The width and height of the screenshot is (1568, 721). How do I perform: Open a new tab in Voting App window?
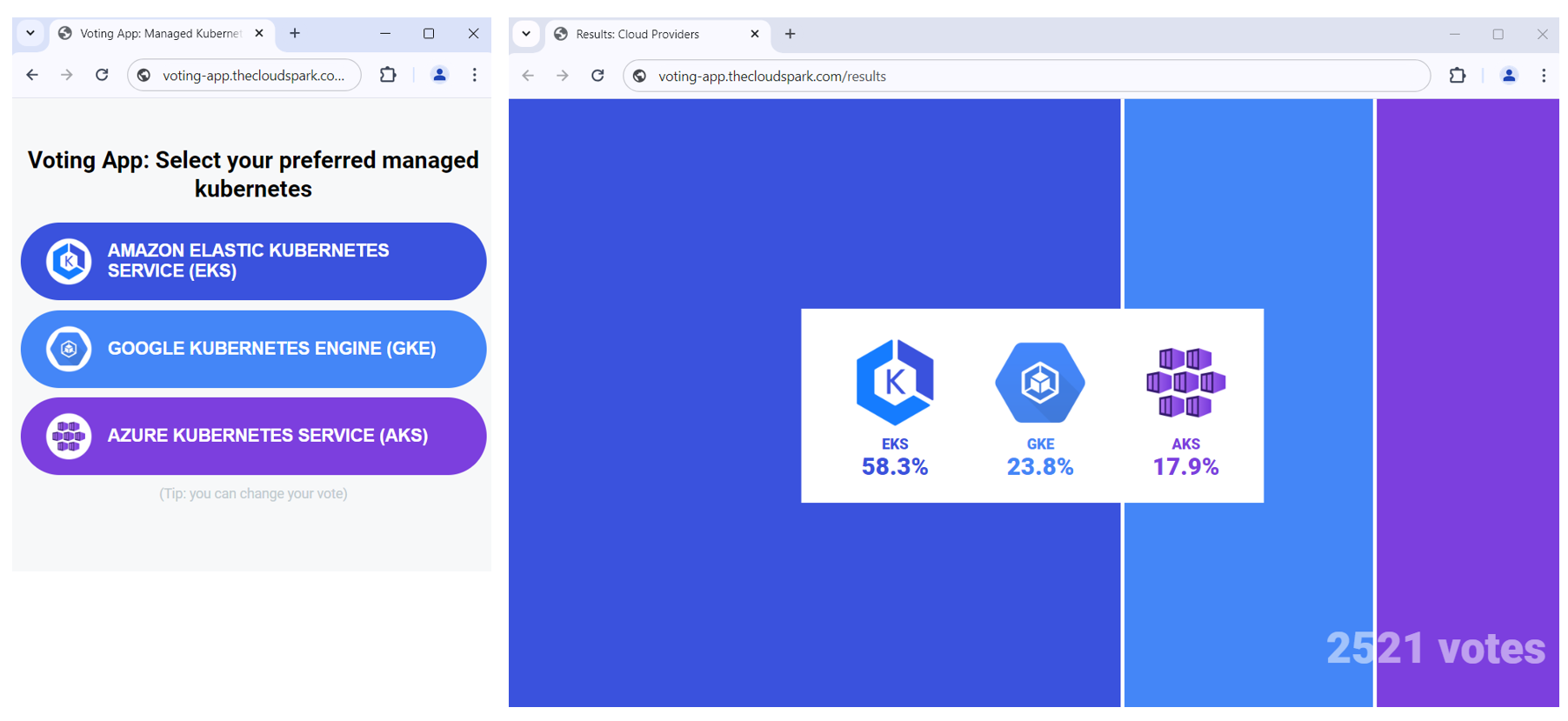click(295, 33)
